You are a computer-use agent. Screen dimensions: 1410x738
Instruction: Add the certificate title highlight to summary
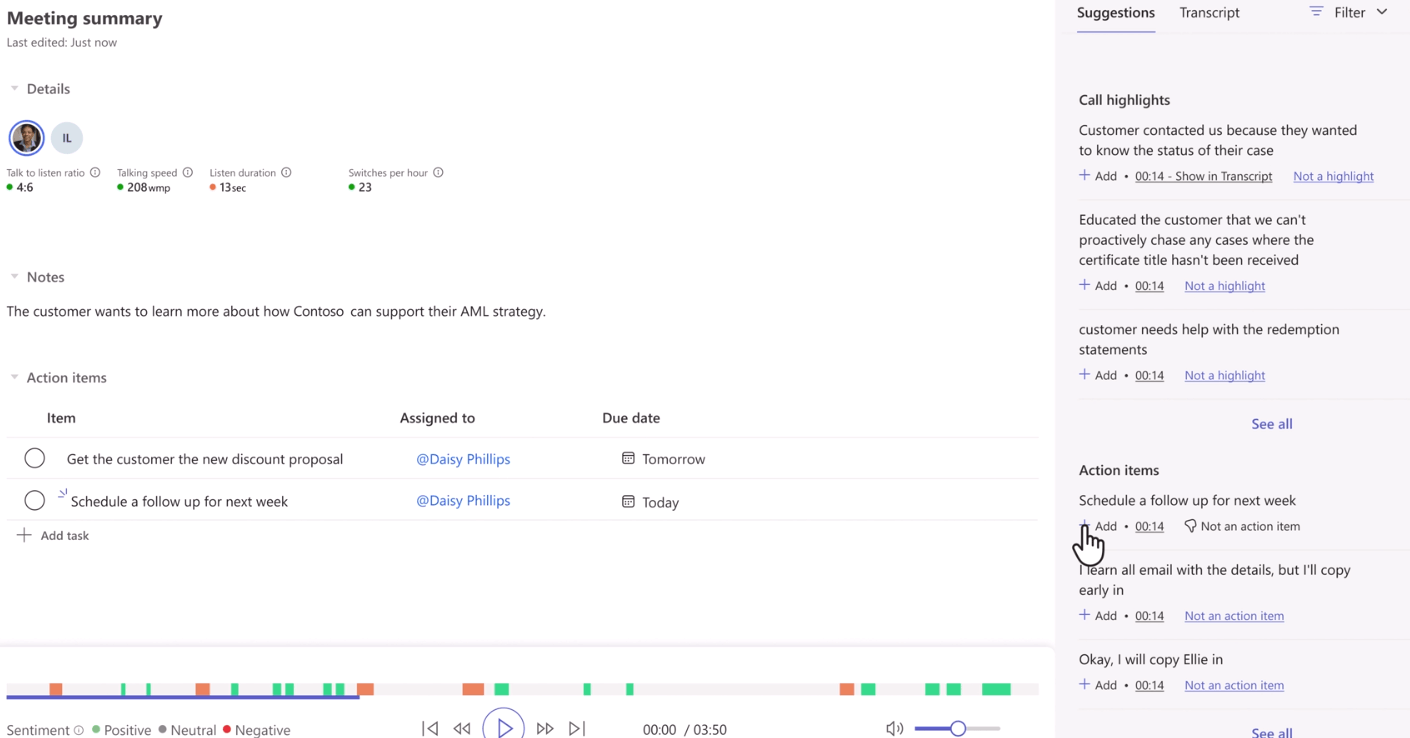[x=1098, y=285]
